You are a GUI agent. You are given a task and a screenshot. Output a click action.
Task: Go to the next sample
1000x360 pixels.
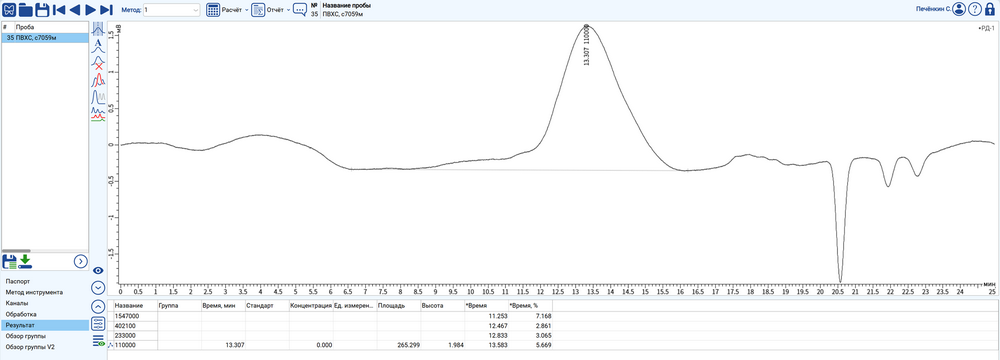click(91, 10)
